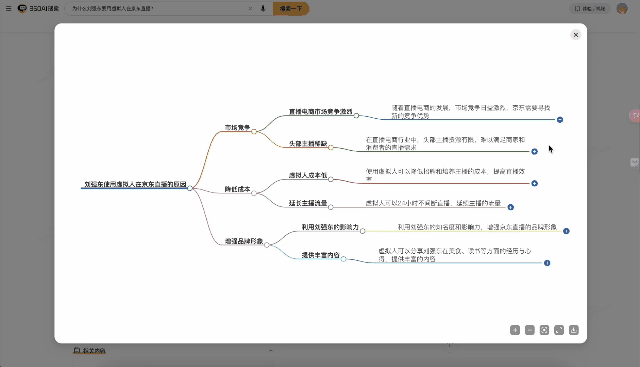Select the 提供丰富内容 node
Image resolution: width=640 pixels, height=367 pixels.
coord(320,255)
